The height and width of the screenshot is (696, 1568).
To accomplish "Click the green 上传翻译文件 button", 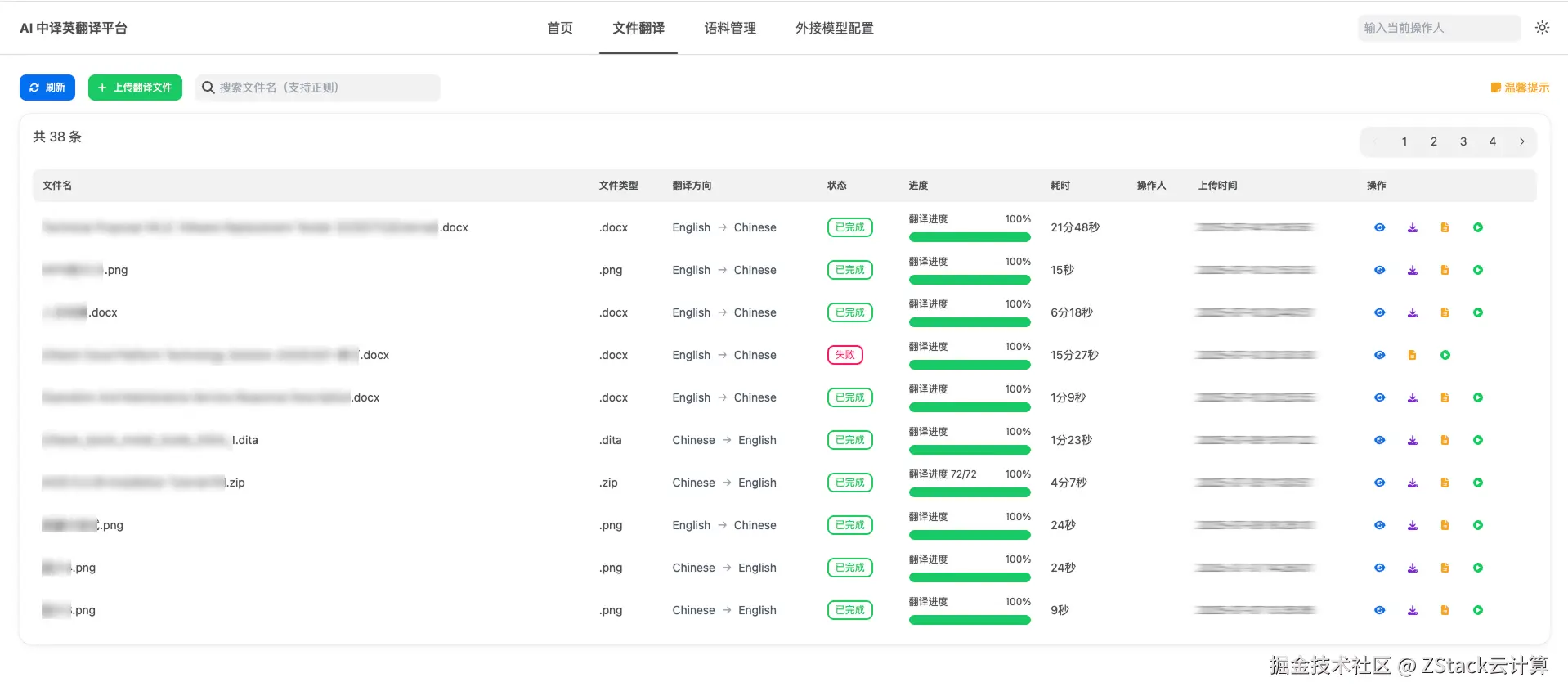I will 135,88.
